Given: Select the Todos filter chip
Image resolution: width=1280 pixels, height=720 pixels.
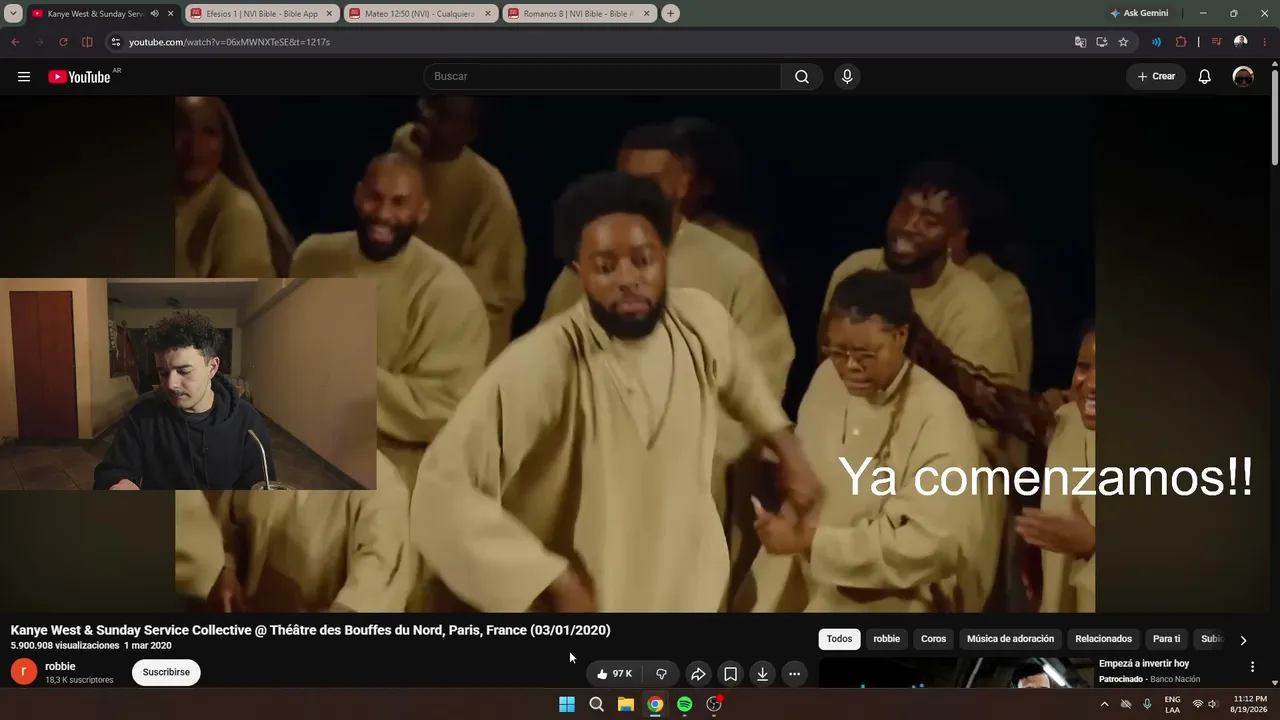Looking at the screenshot, I should click(x=839, y=639).
